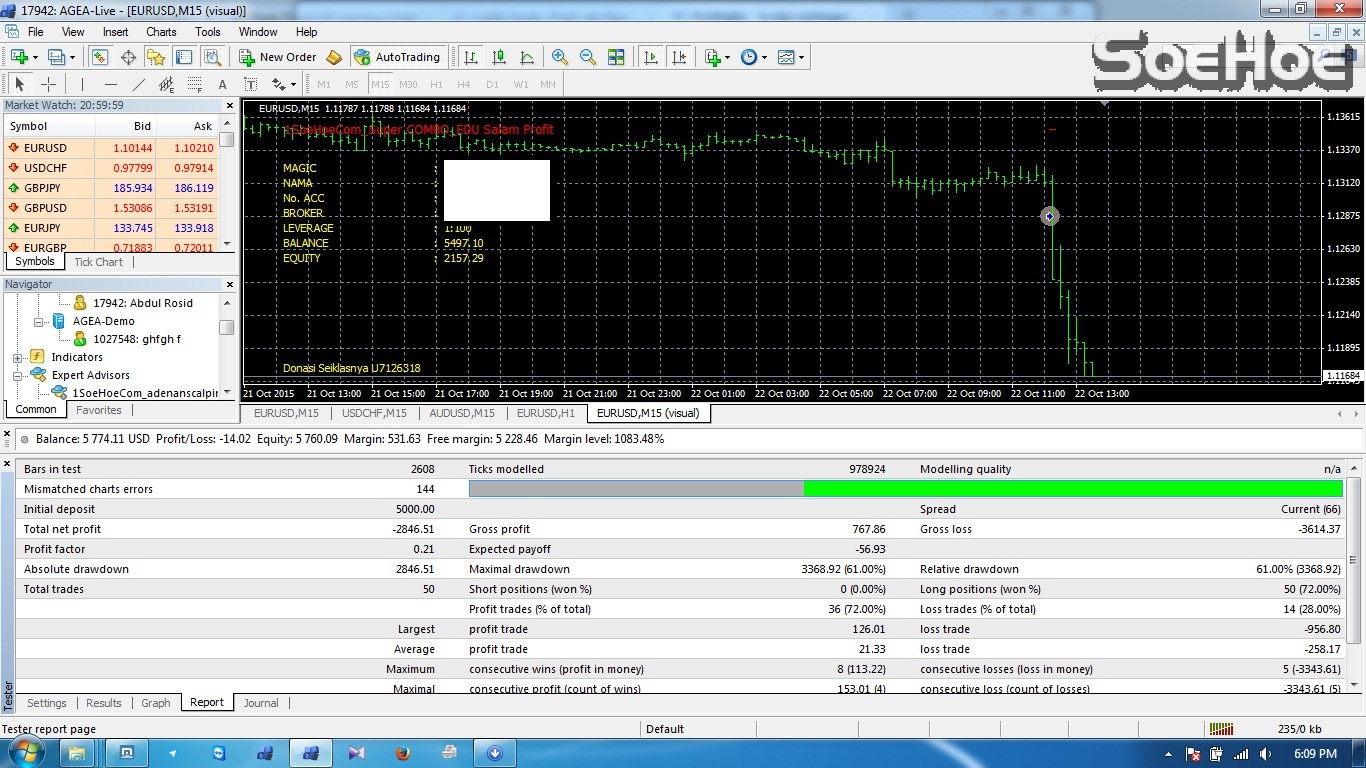Image resolution: width=1366 pixels, height=768 pixels.
Task: Click the Tile Windows icon
Action: (x=616, y=57)
